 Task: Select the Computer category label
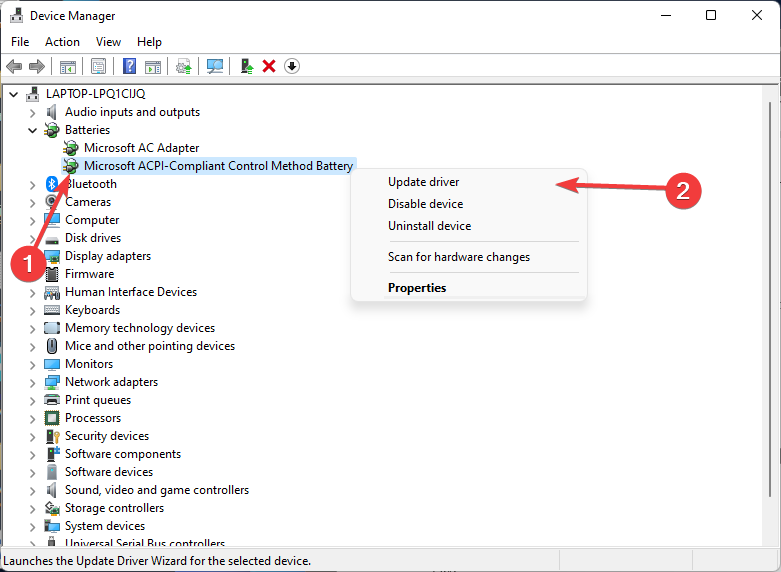[x=92, y=220]
